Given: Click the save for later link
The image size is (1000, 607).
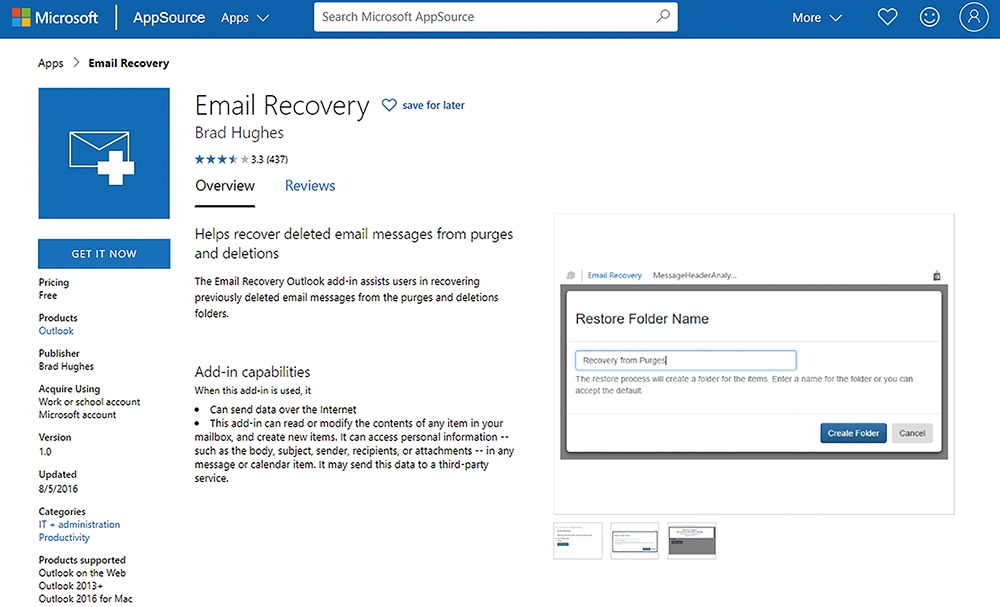Looking at the screenshot, I should tap(433, 105).
